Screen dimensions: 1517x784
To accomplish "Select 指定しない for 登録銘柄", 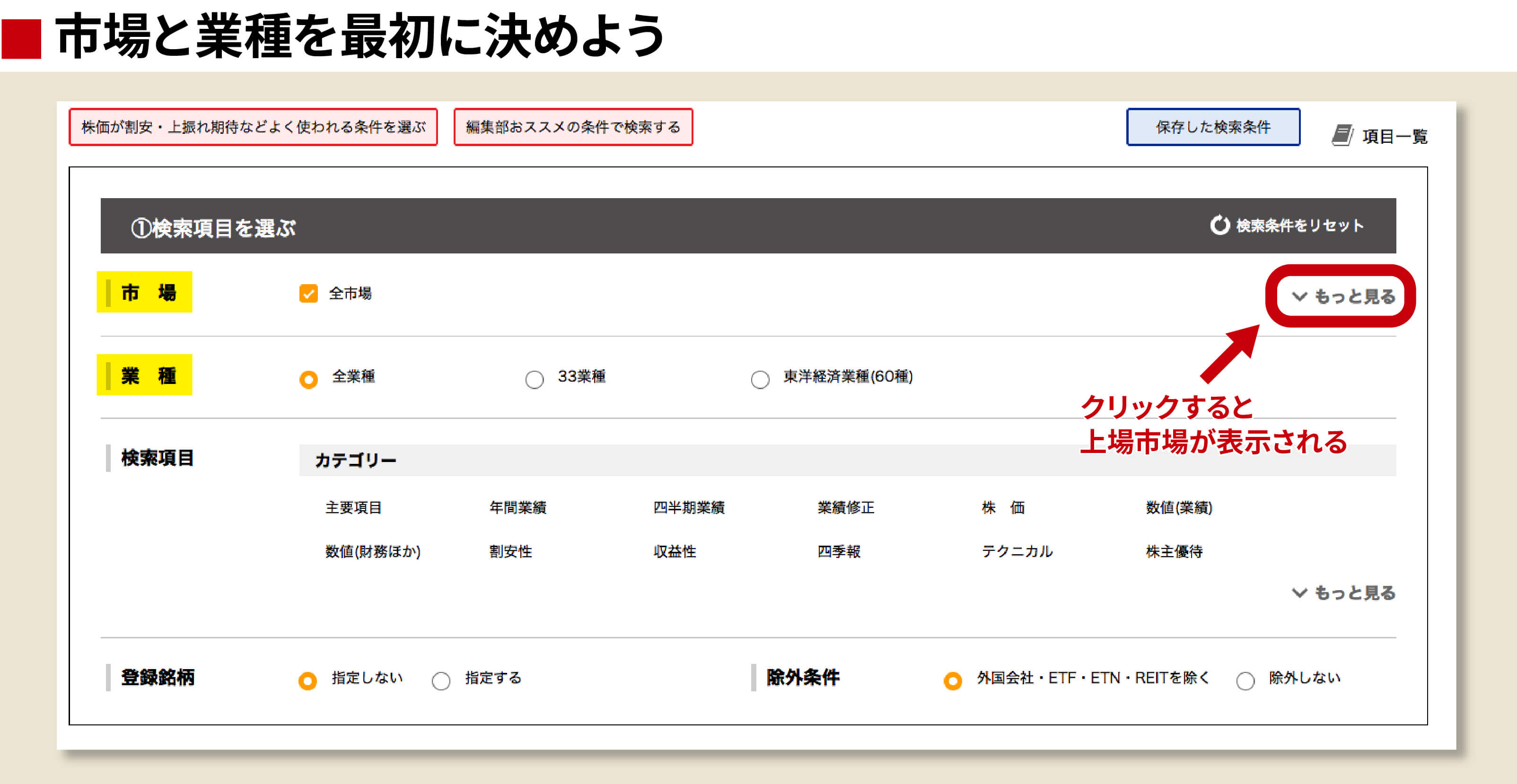I will click(x=307, y=680).
